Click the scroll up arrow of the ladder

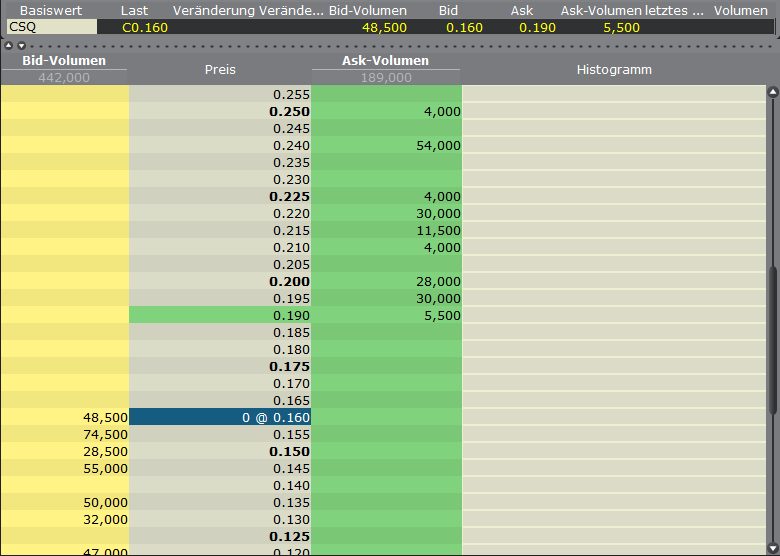tap(772, 92)
